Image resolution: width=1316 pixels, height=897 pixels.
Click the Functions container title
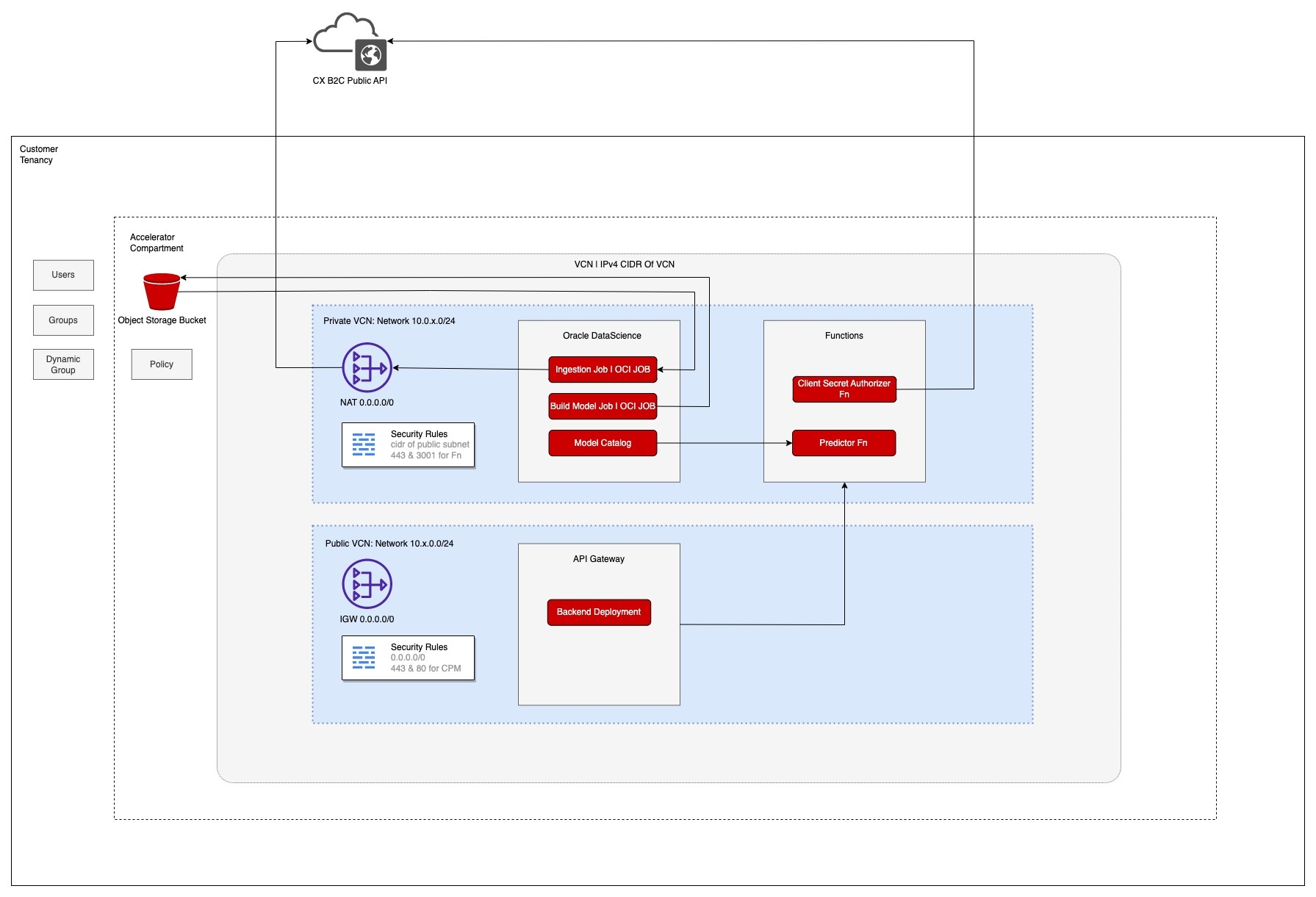click(x=844, y=336)
